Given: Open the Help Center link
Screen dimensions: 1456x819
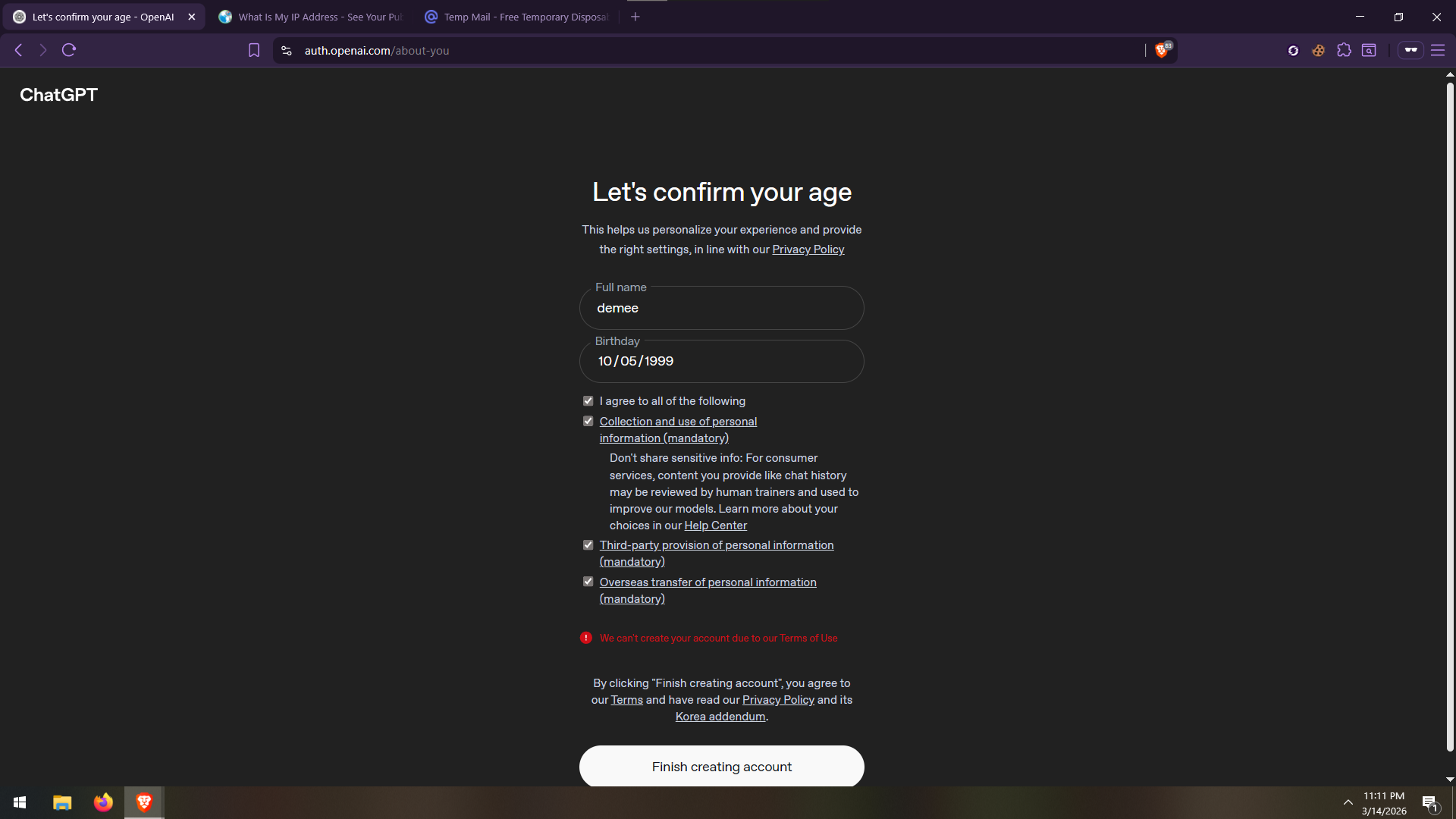Looking at the screenshot, I should point(715,526).
